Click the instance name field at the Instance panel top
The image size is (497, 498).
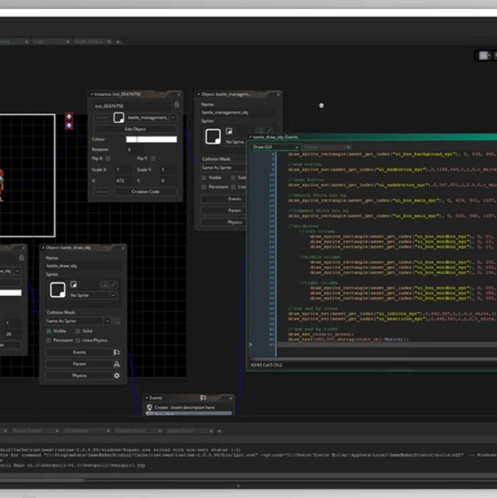click(132, 106)
